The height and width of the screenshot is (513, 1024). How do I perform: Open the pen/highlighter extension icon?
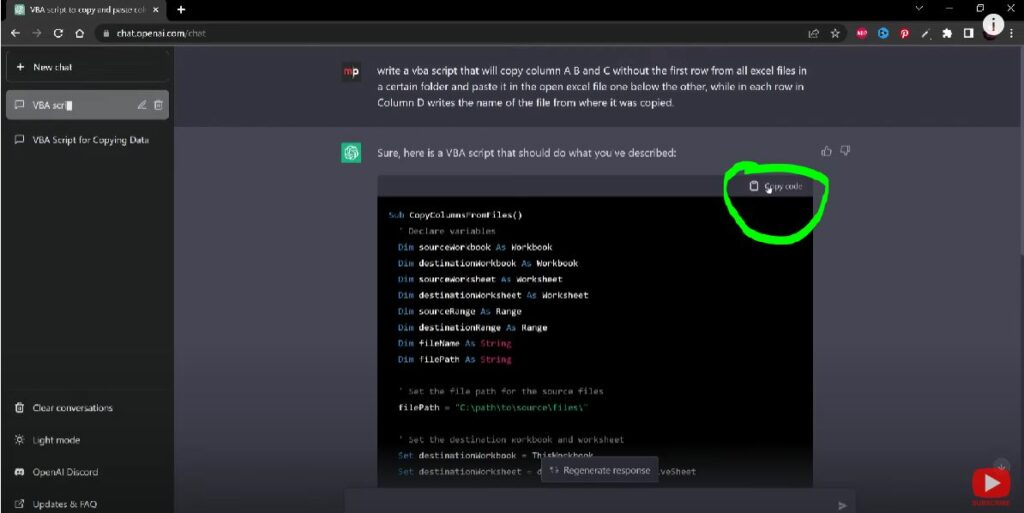coord(925,33)
